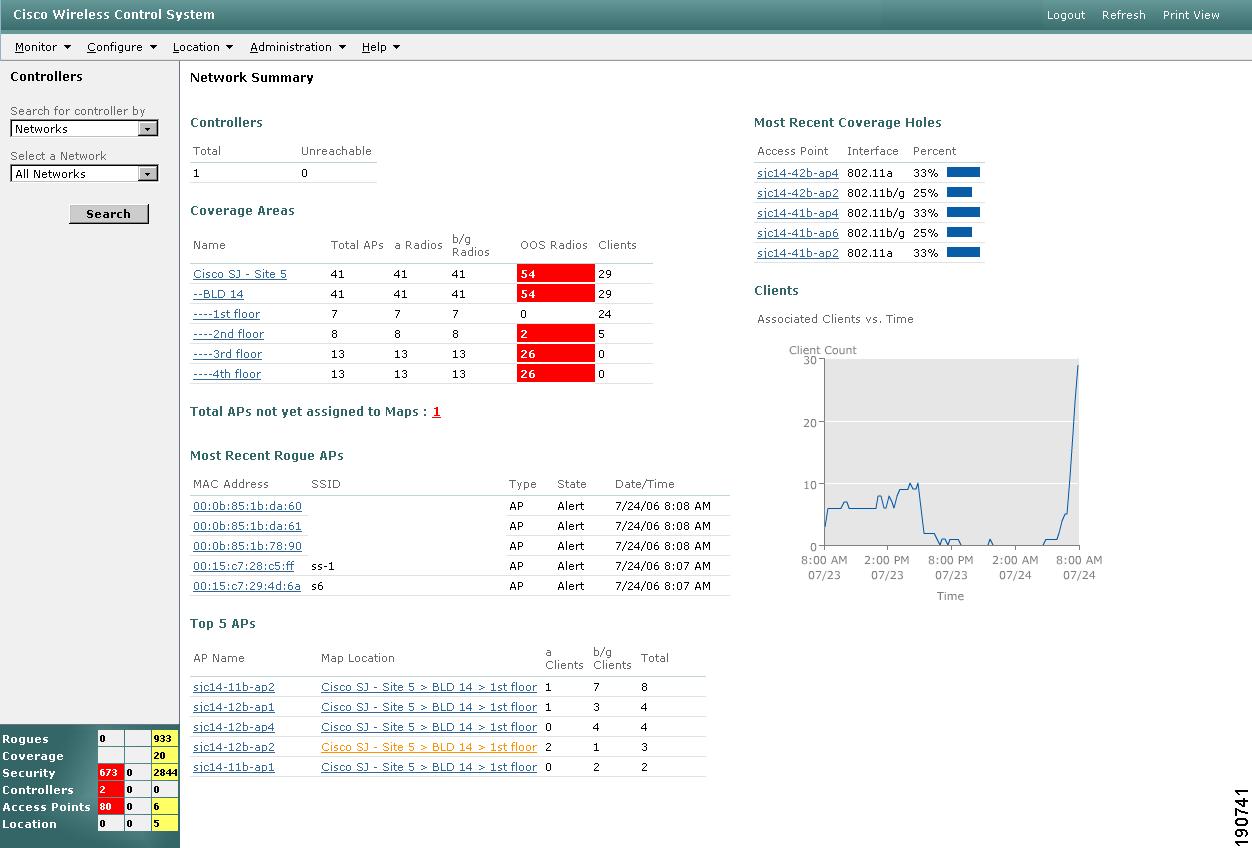Click the Location minor alarm count 5
Image resolution: width=1252 pixels, height=848 pixels.
(x=164, y=824)
